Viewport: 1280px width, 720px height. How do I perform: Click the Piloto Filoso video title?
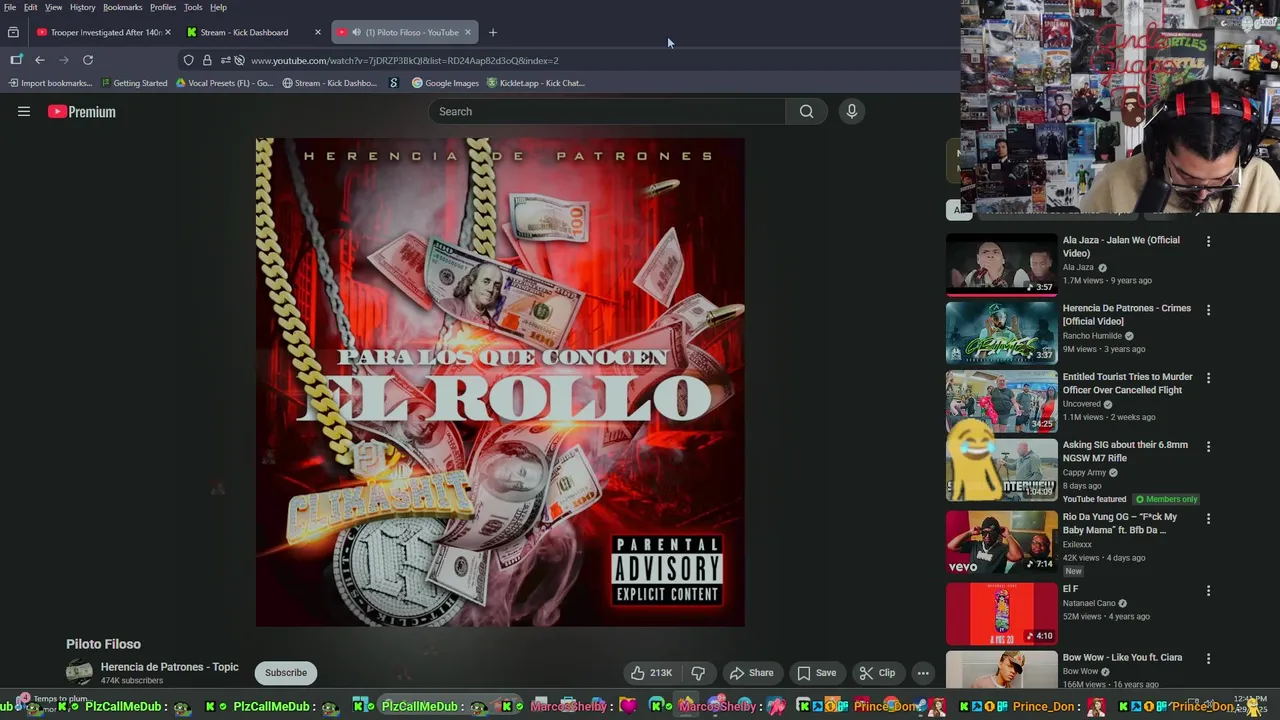tap(103, 644)
